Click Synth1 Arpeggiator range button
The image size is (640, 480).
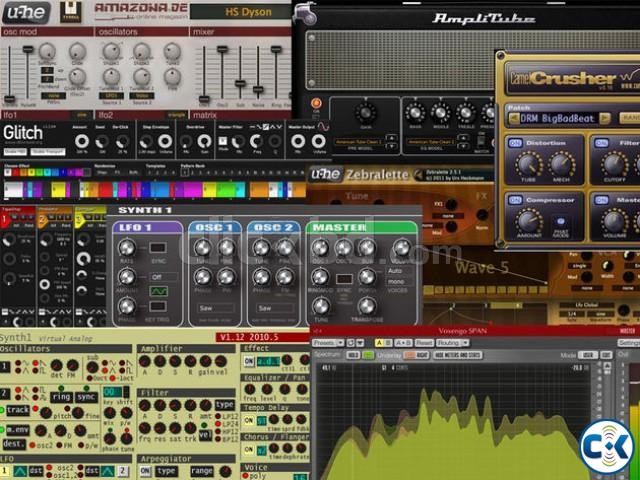tap(202, 471)
